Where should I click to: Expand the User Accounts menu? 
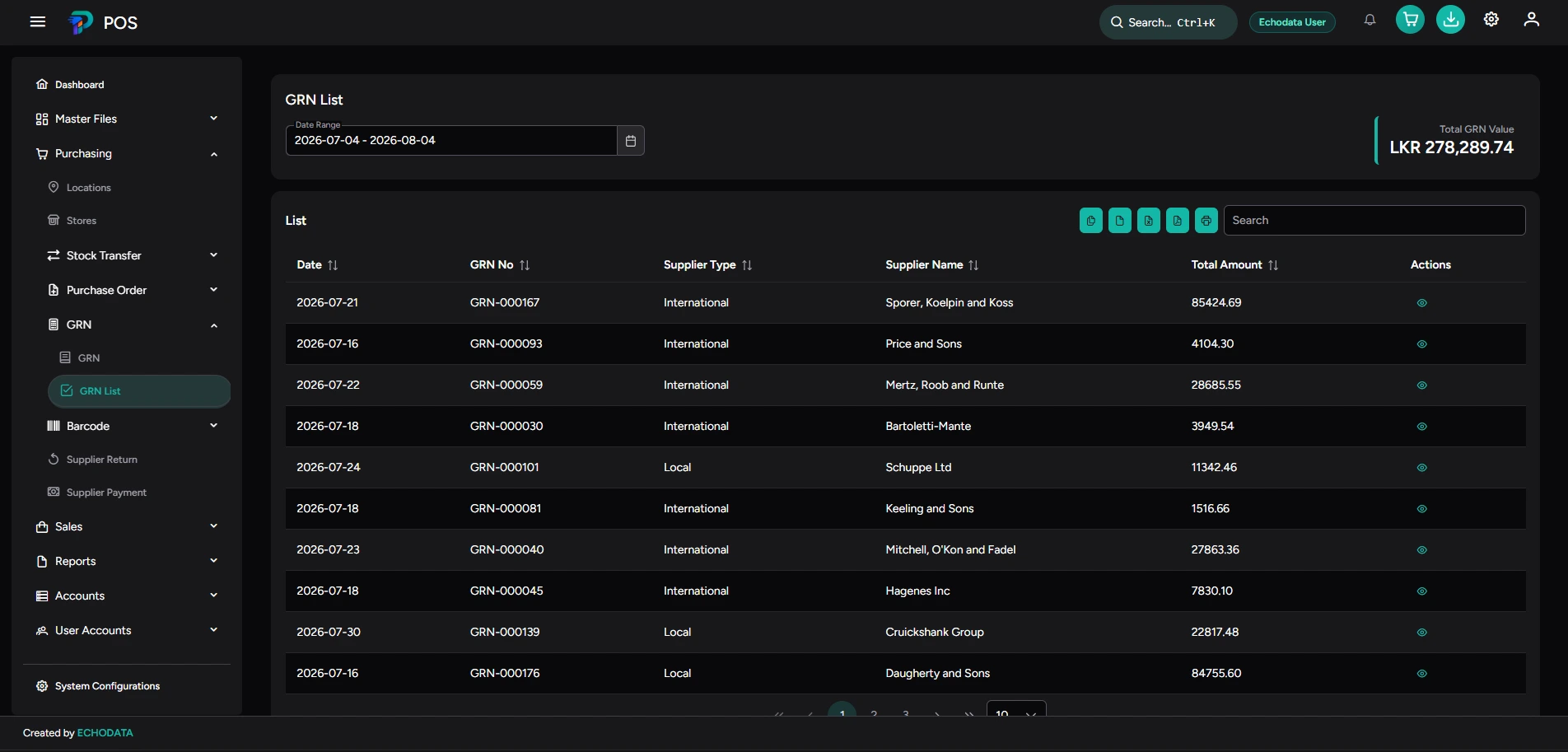(127, 631)
